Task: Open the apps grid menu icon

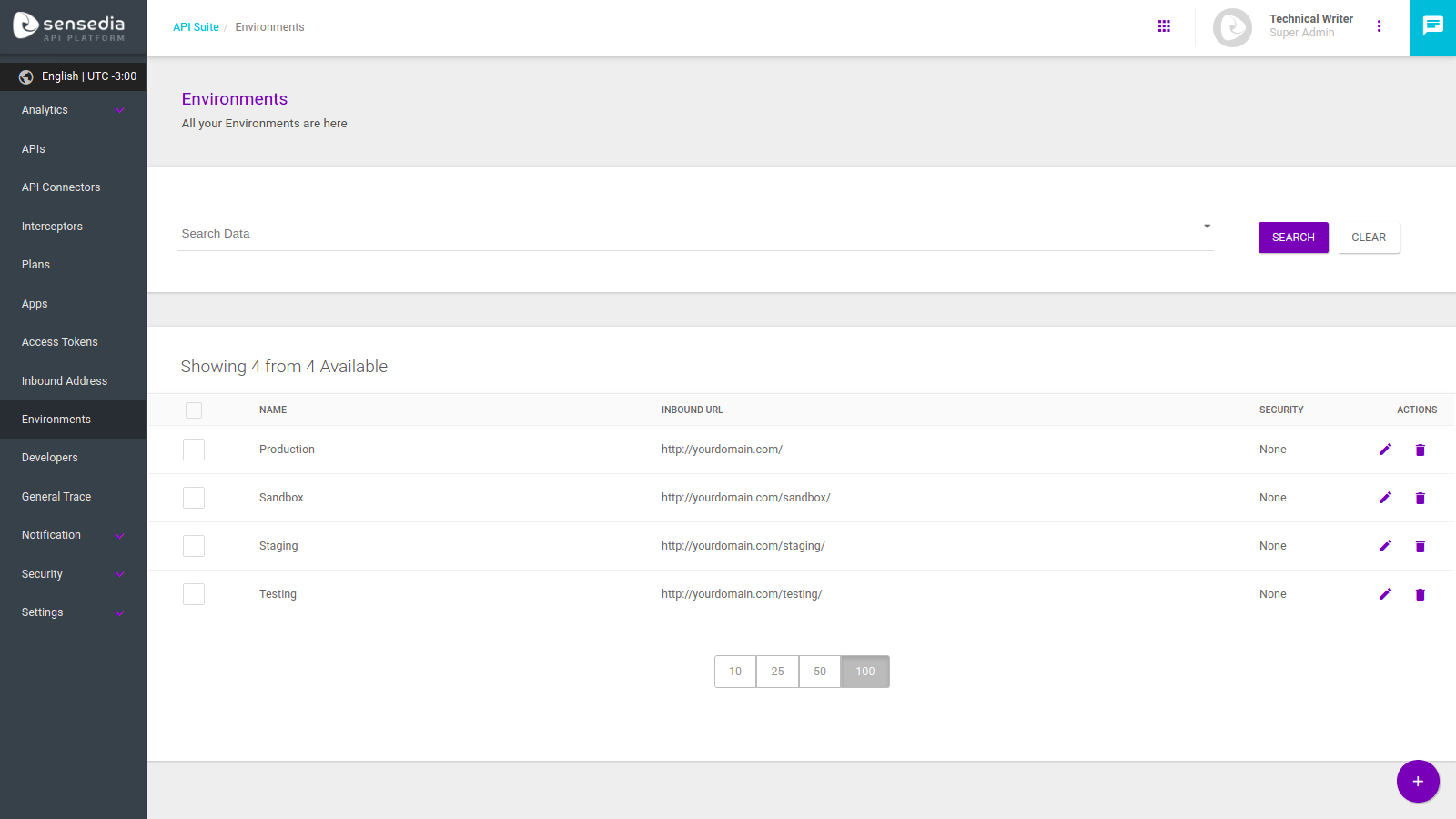Action: (1164, 26)
